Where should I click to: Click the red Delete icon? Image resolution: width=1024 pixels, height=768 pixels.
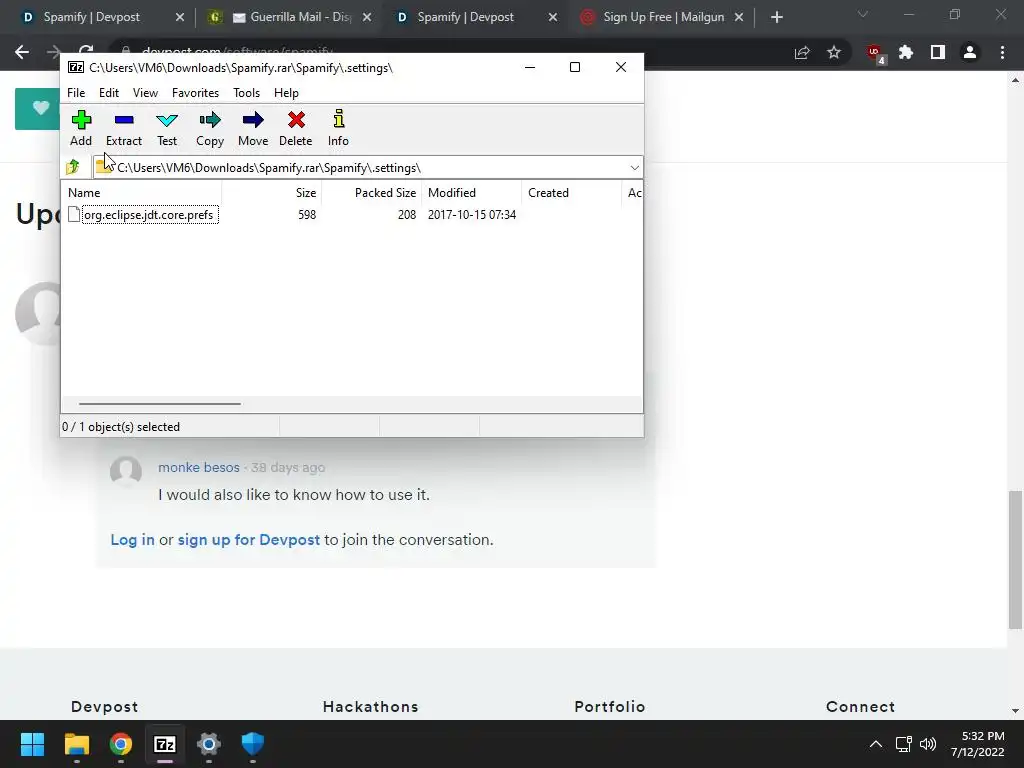[x=295, y=129]
